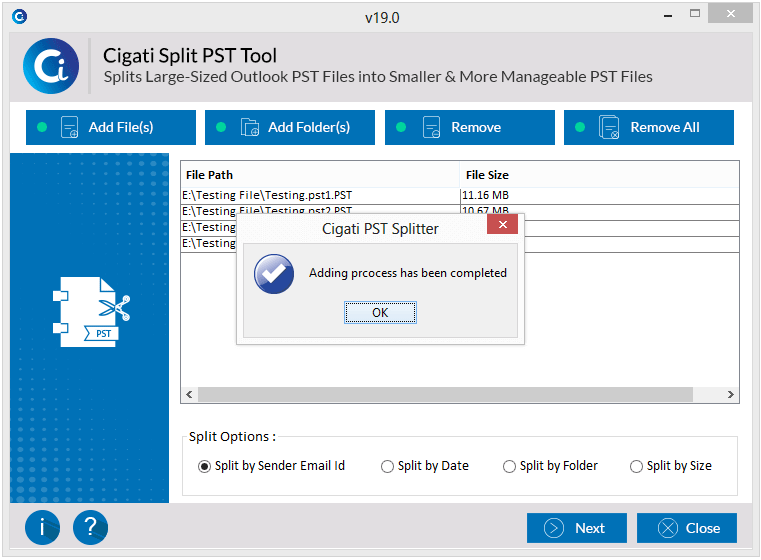The image size is (761, 560).
Task: Open the info (i) icon
Action: [43, 527]
